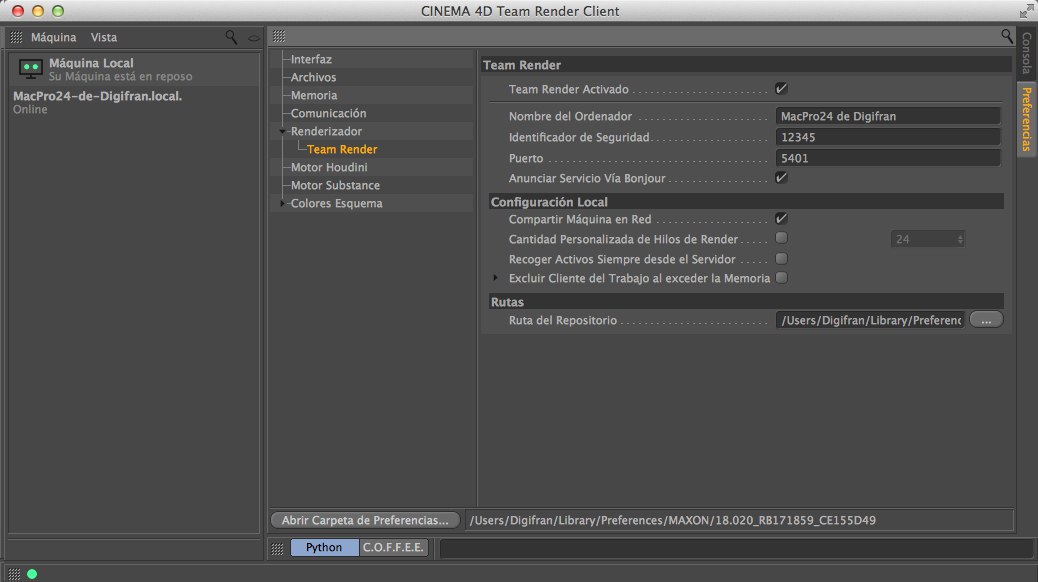Click the render threads count stepper arrows
Image resolution: width=1038 pixels, height=582 pixels.
(x=960, y=239)
